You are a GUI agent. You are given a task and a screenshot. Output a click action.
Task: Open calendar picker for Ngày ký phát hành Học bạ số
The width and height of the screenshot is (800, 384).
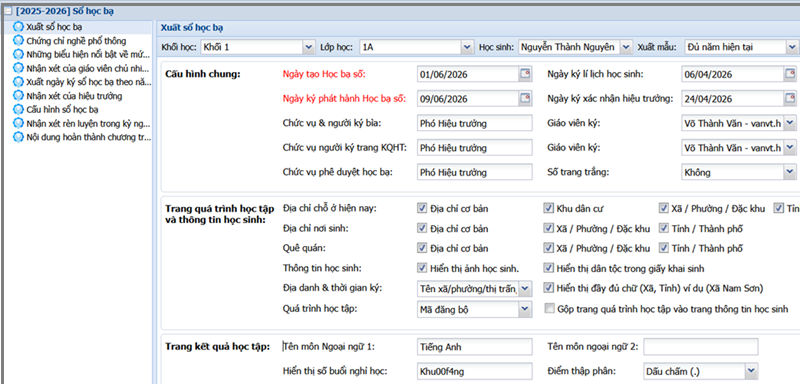coord(525,98)
